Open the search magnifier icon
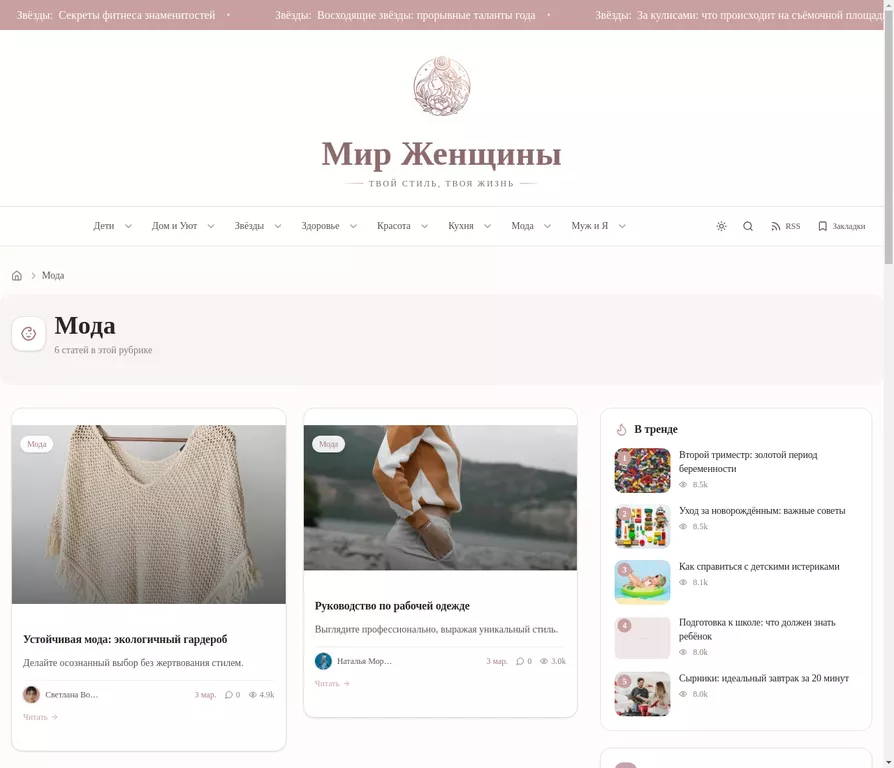Viewport: 894px width, 768px height. (748, 226)
